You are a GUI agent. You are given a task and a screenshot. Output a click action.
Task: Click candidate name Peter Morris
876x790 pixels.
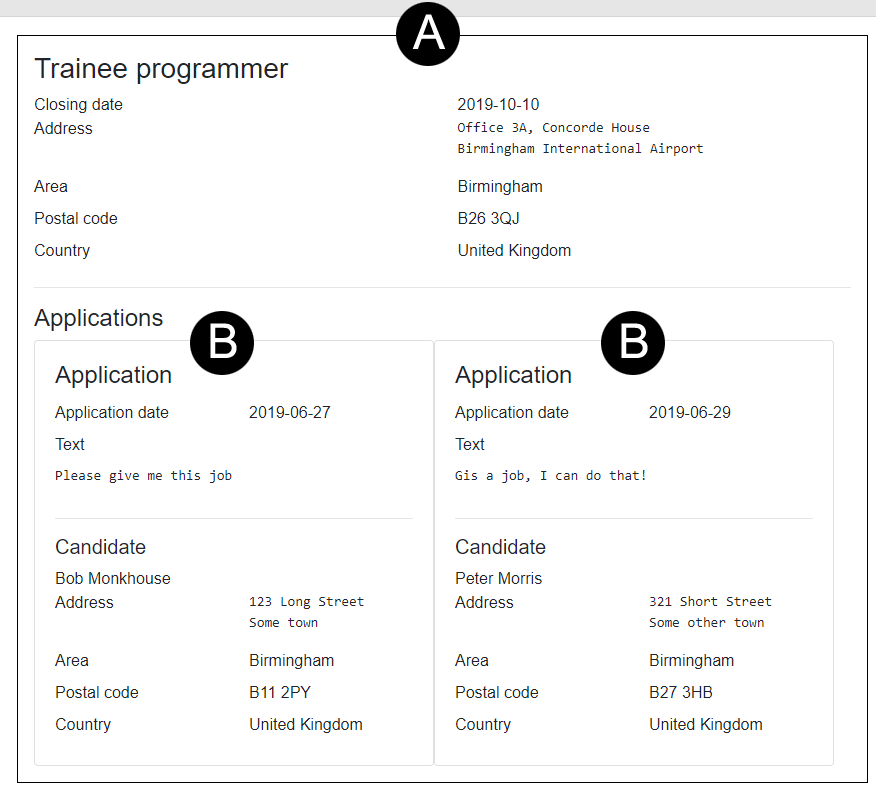(x=498, y=579)
